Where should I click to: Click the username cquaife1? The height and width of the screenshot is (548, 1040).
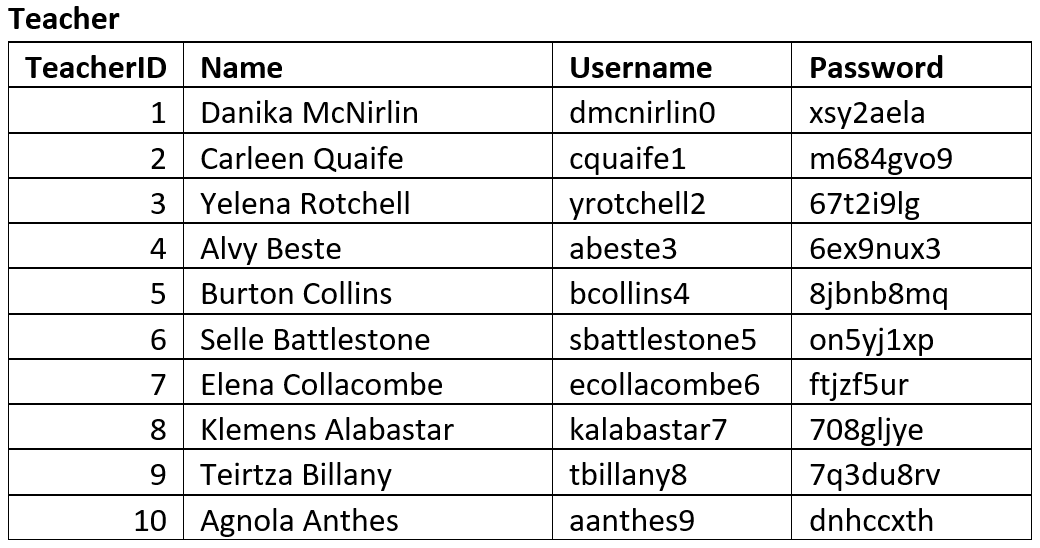628,159
